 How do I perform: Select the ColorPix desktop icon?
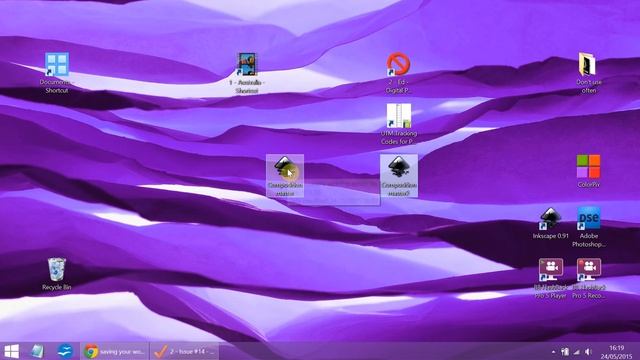[x=588, y=171]
